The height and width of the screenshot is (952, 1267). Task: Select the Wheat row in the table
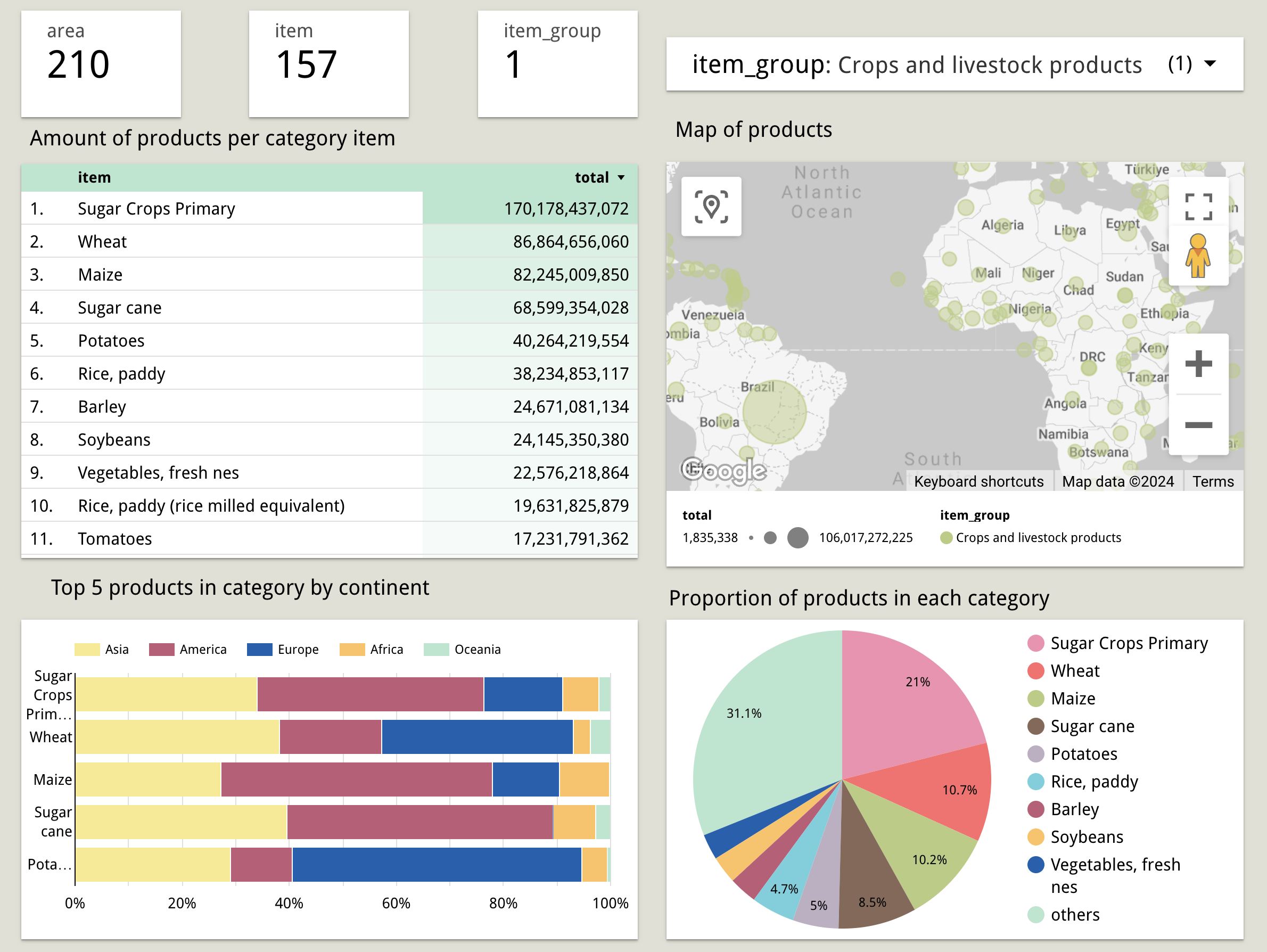[x=330, y=242]
